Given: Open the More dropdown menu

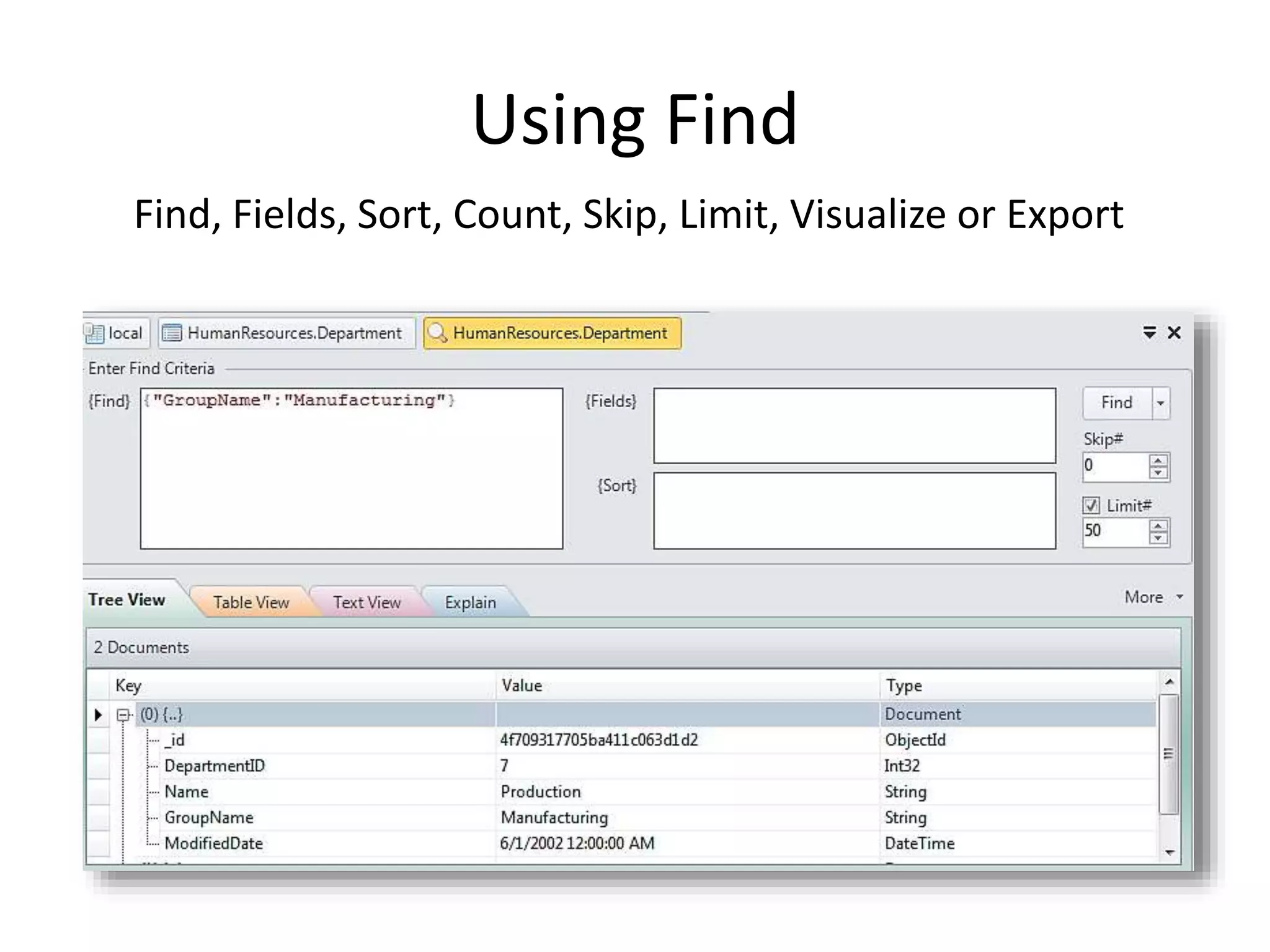Looking at the screenshot, I should click(1153, 597).
